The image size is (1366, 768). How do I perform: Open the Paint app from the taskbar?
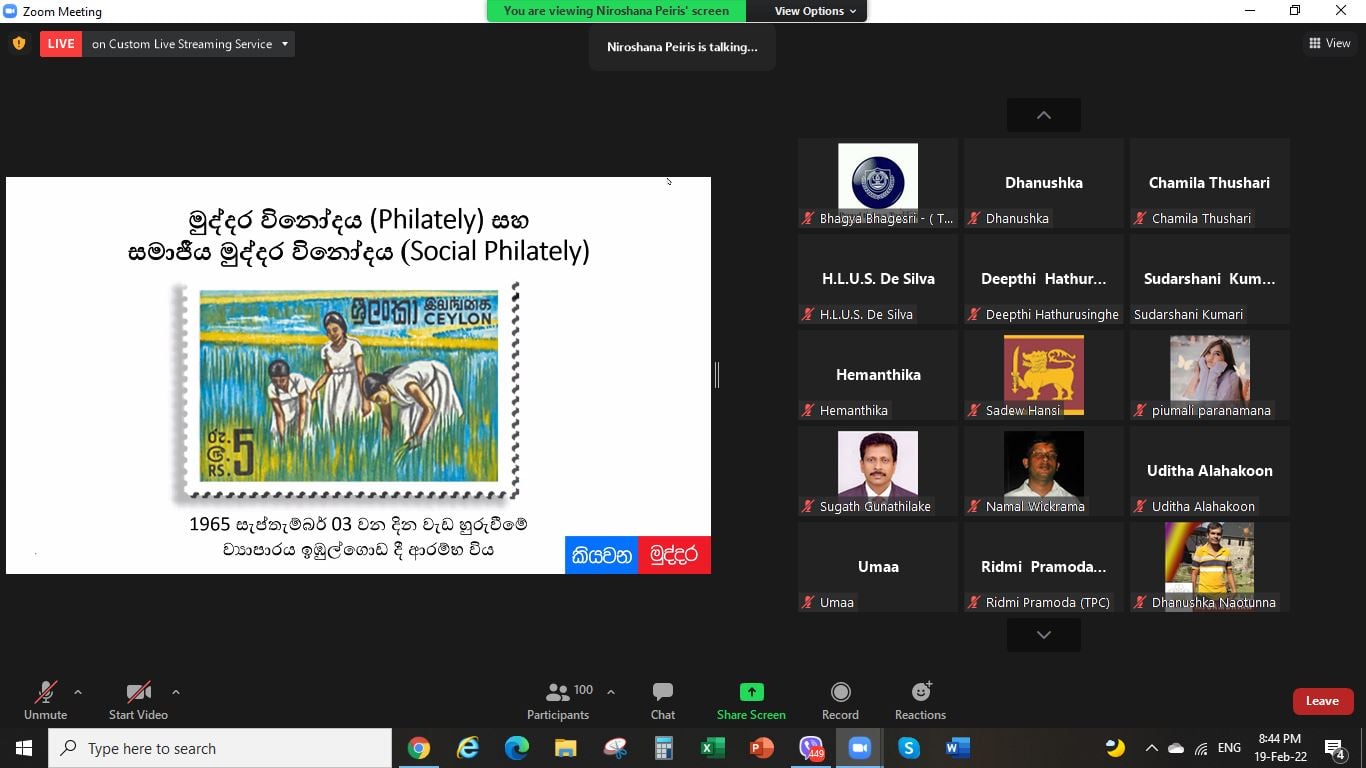point(615,748)
